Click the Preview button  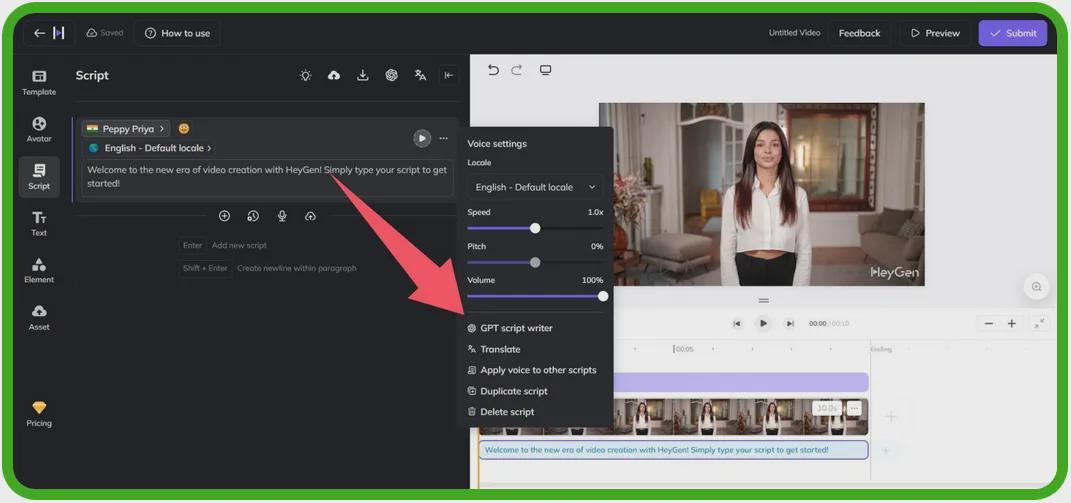click(934, 33)
